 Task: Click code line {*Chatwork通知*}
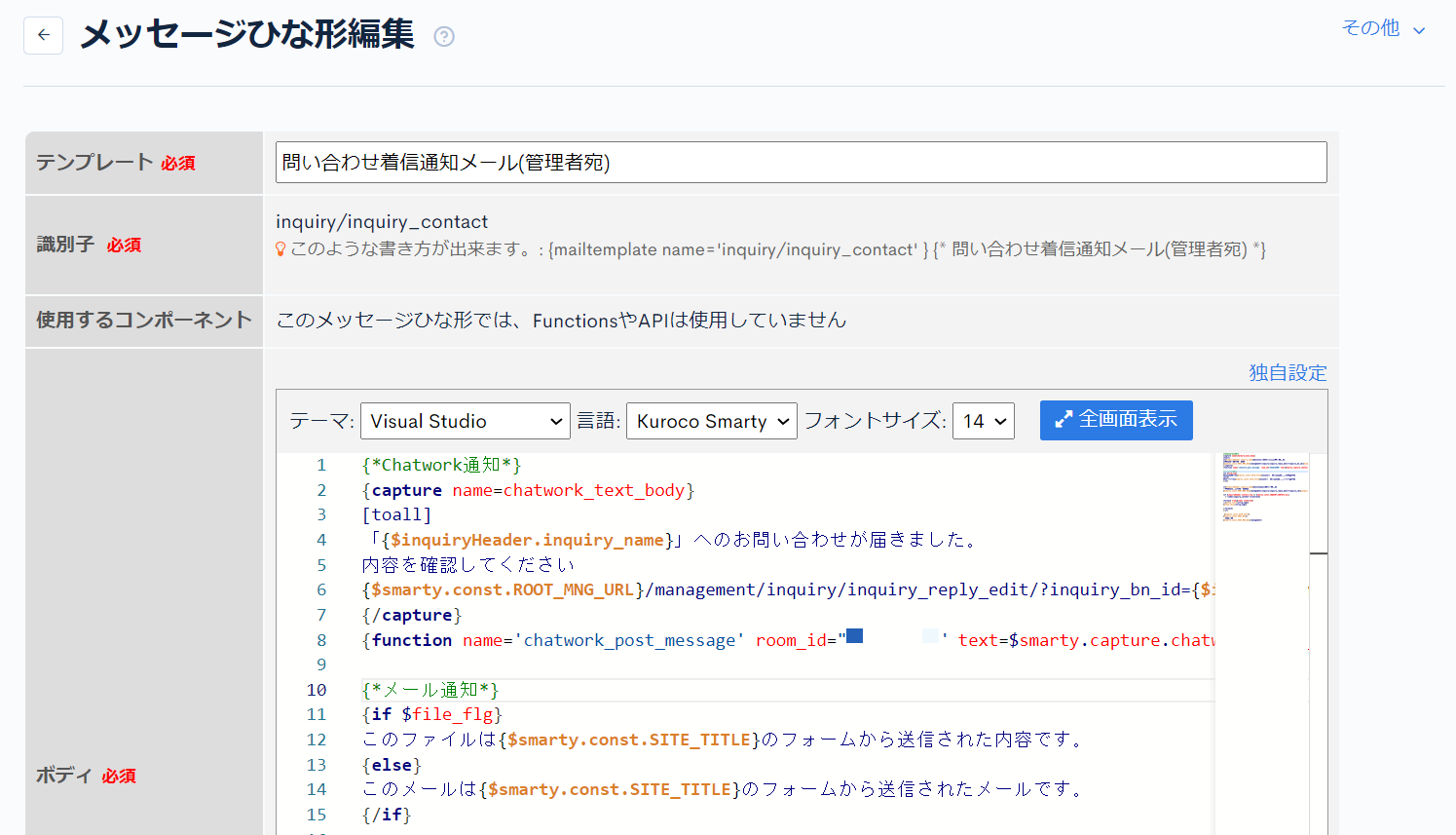[441, 465]
